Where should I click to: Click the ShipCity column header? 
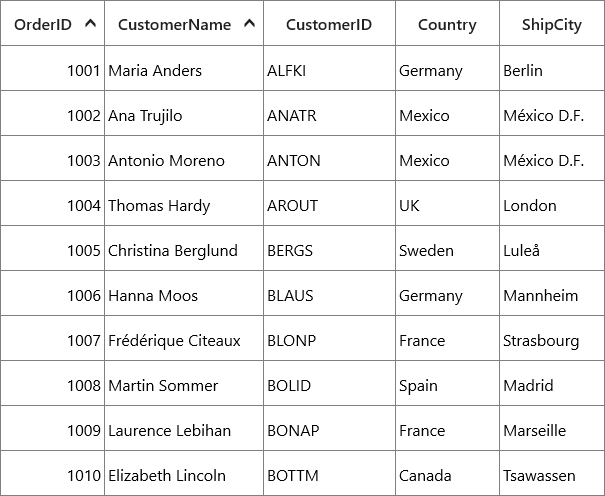click(x=552, y=23)
